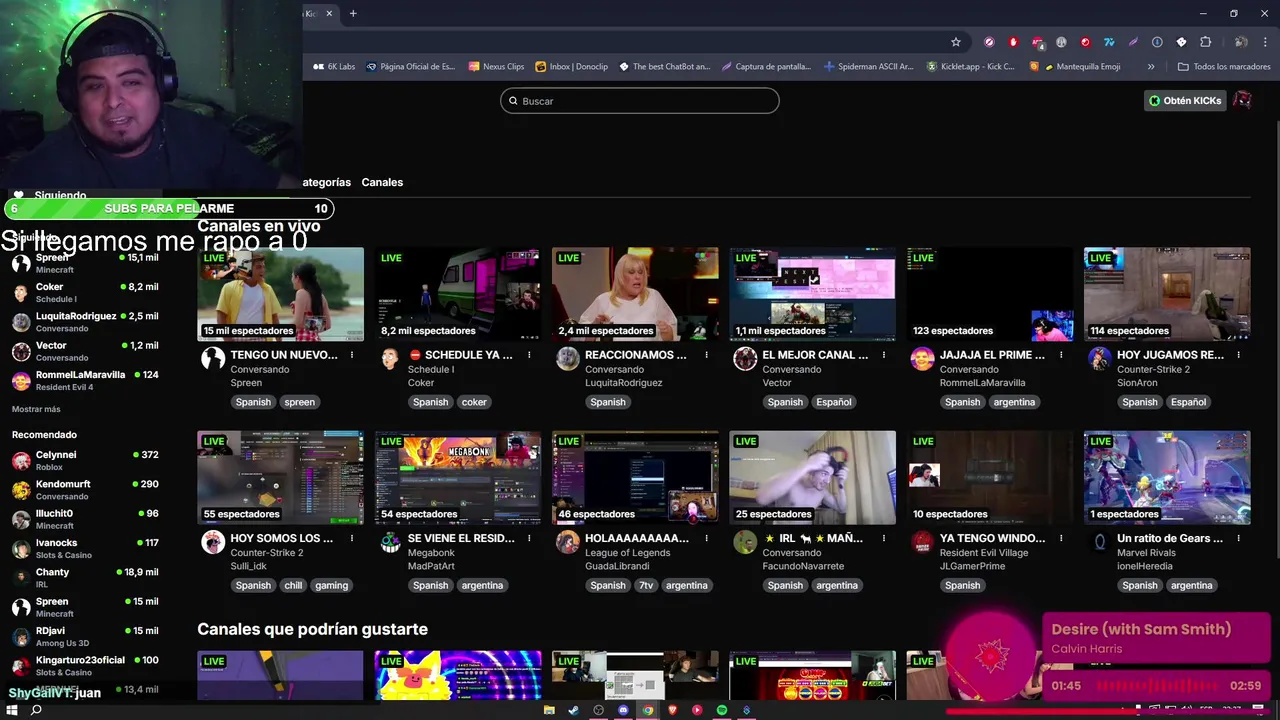Open the Nexus Clips bookmark

[x=496, y=67]
